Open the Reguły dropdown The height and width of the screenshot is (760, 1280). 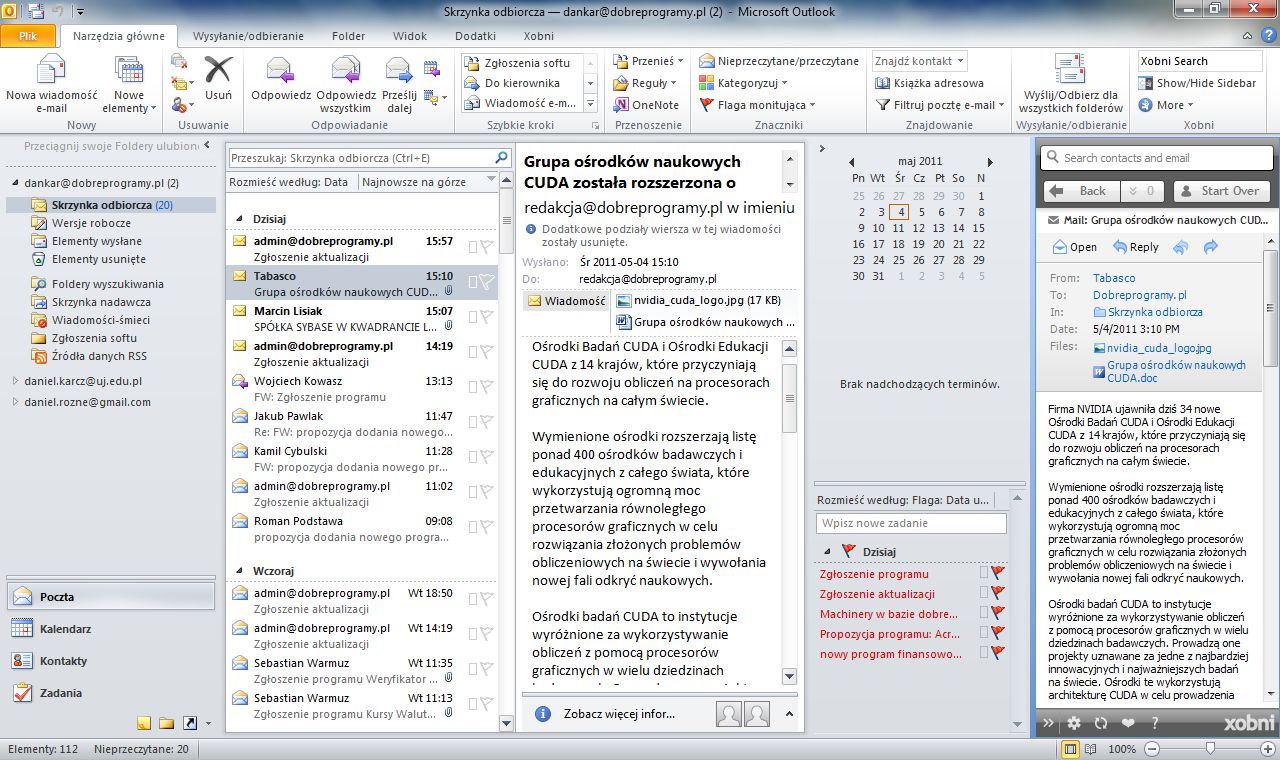645,83
